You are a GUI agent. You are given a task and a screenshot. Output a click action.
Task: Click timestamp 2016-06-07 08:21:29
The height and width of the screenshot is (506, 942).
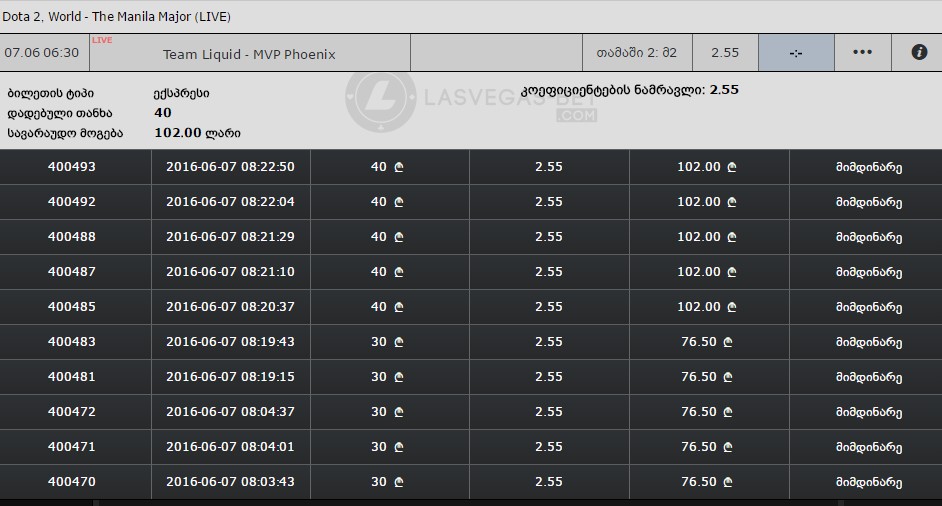pyautogui.click(x=230, y=236)
